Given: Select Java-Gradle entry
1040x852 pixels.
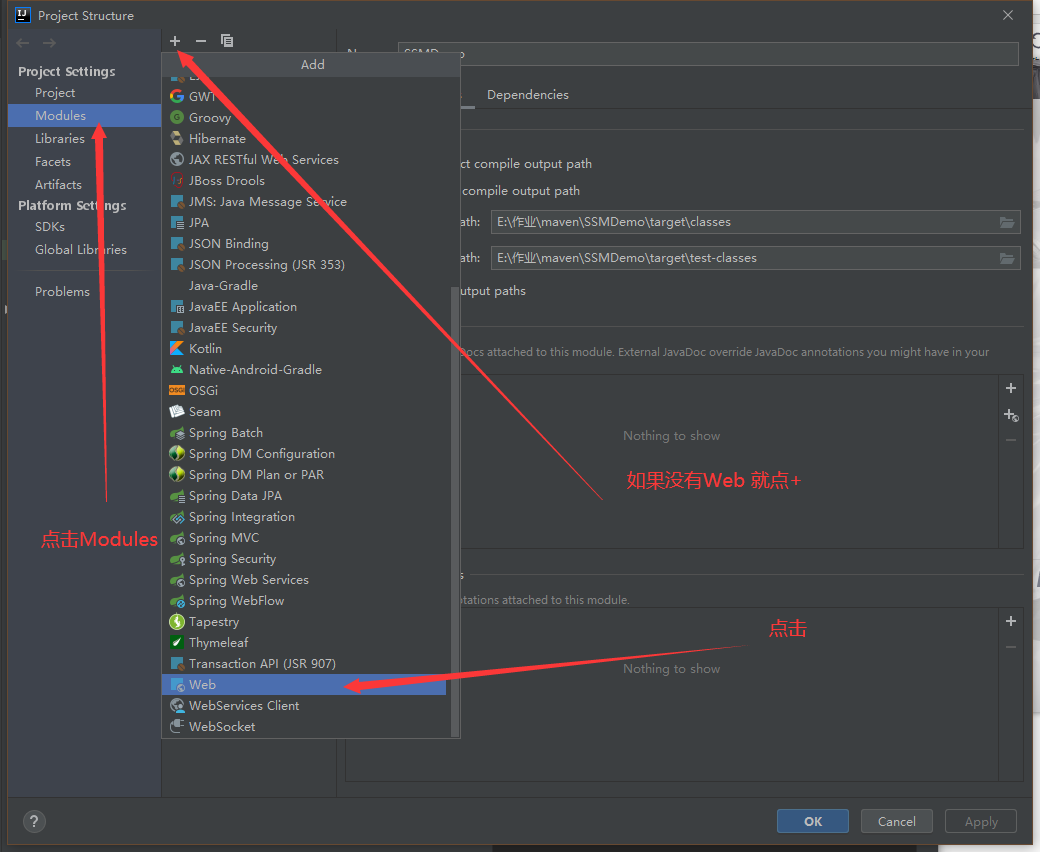Looking at the screenshot, I should click(x=304, y=286).
